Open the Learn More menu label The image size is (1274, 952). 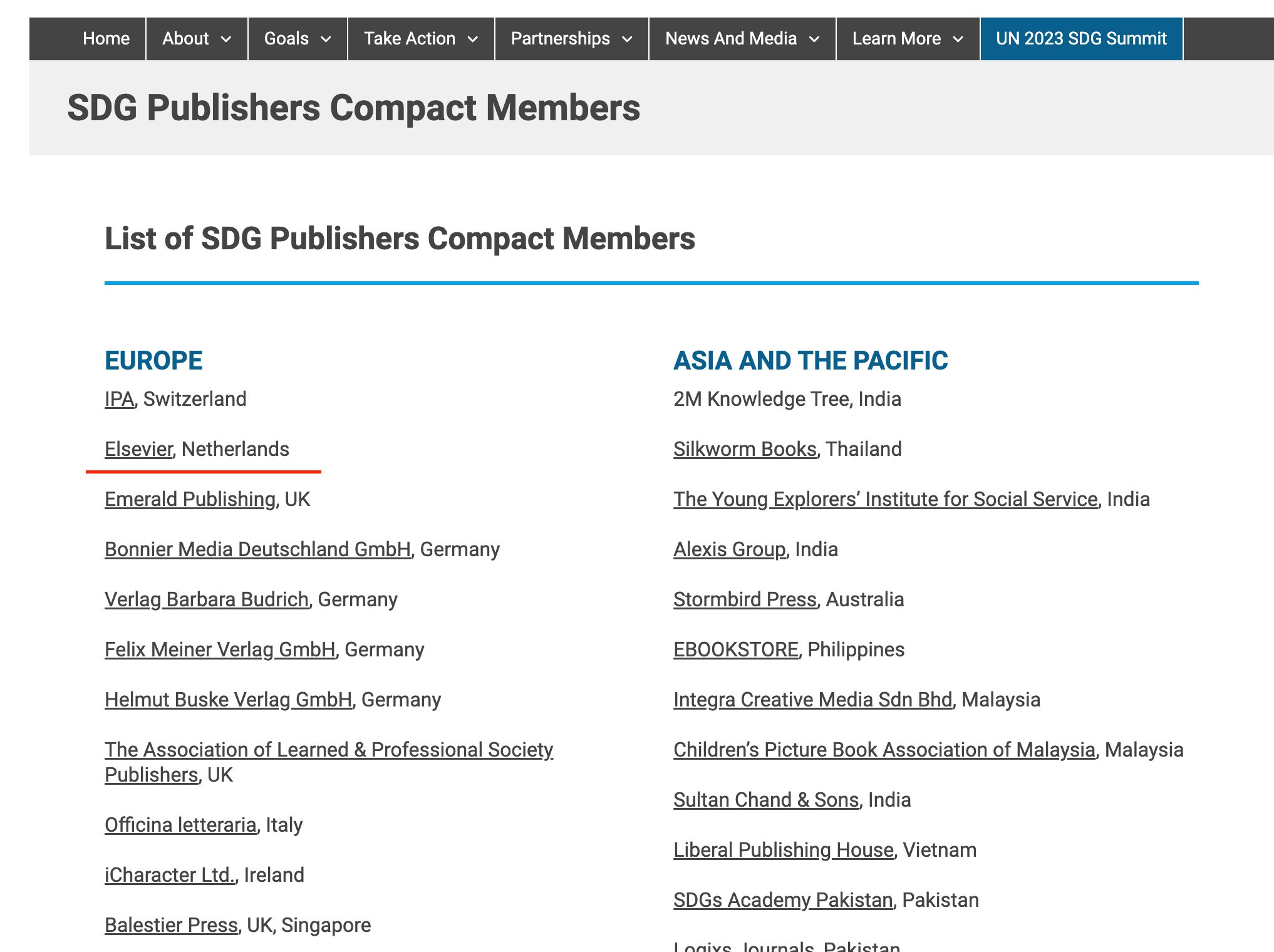[896, 39]
